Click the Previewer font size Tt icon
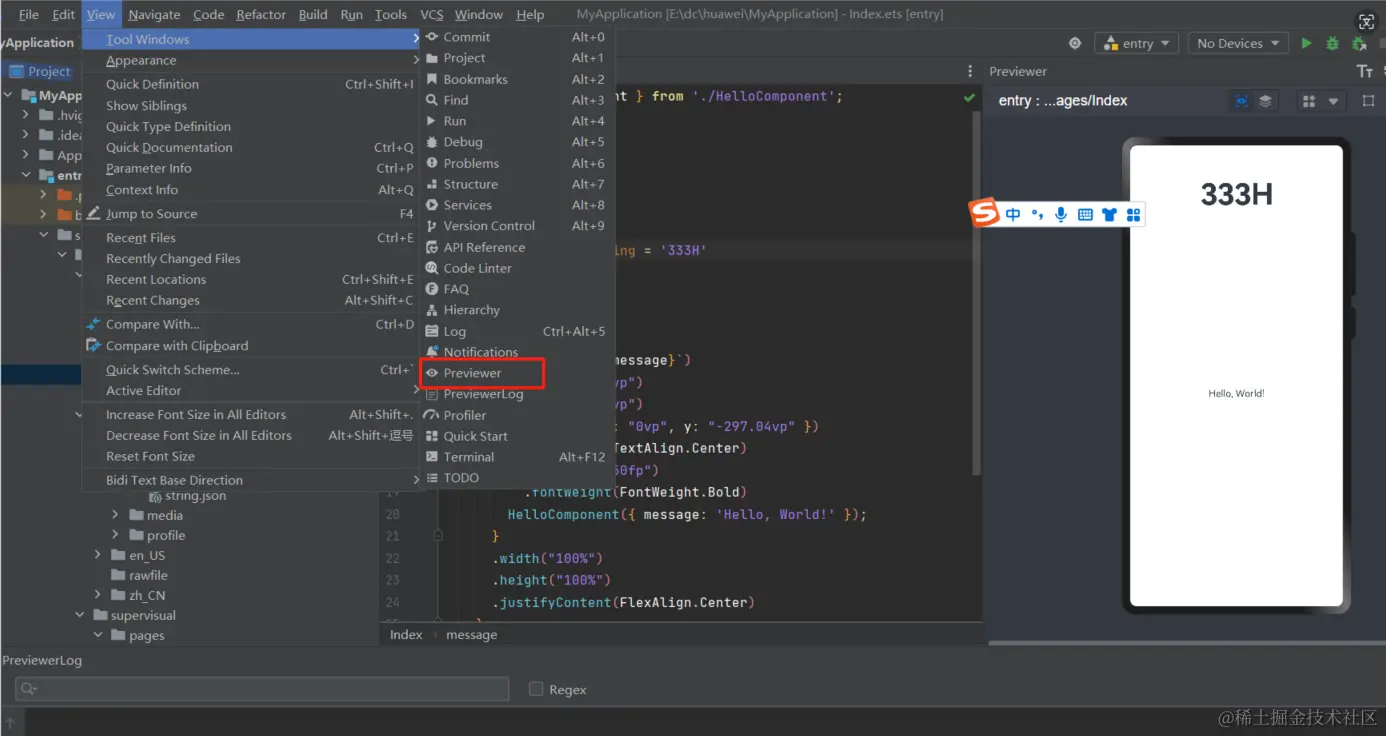This screenshot has height=736, width=1386. pyautogui.click(x=1364, y=71)
